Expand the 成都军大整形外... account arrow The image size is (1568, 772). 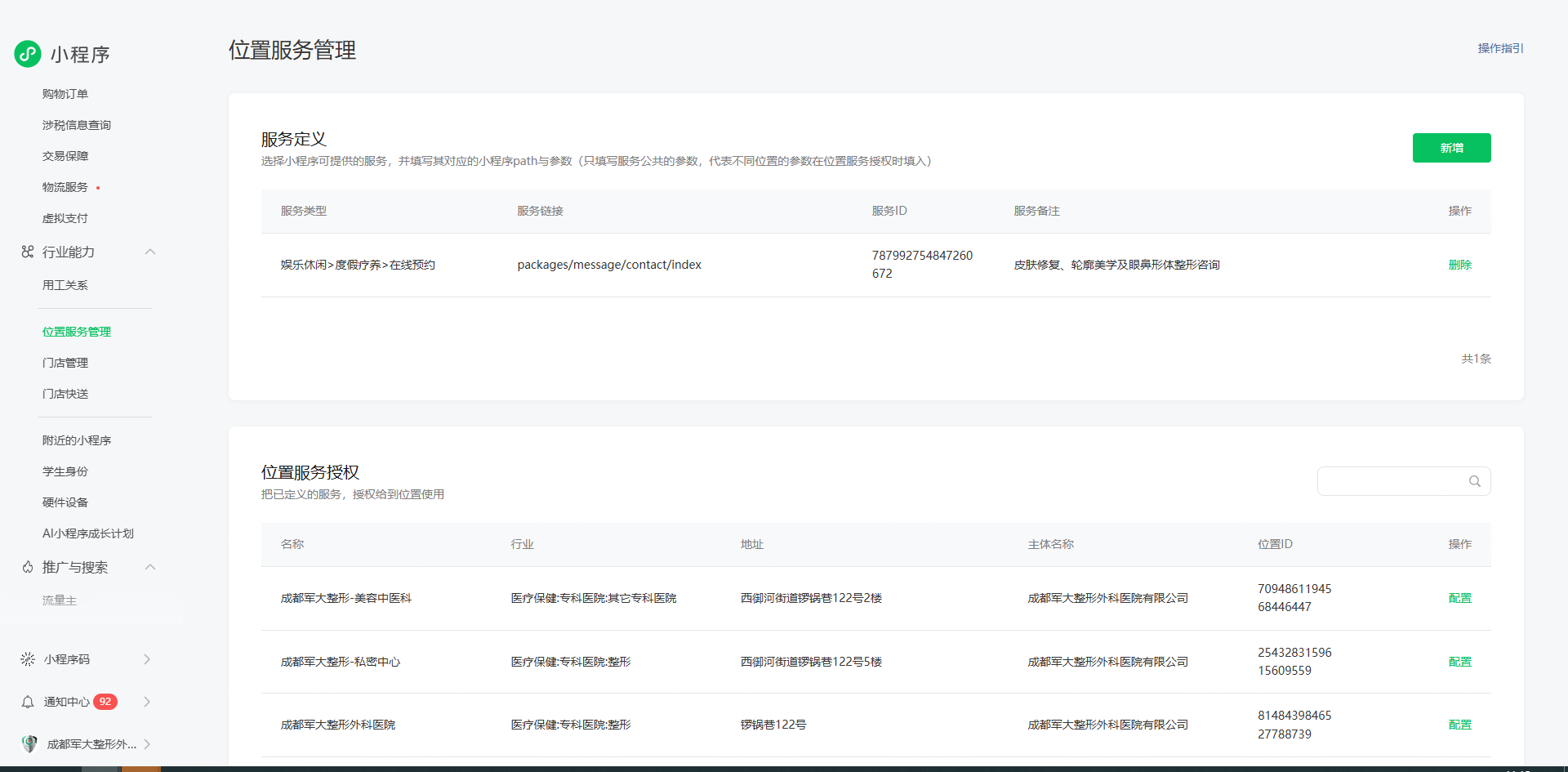(147, 743)
